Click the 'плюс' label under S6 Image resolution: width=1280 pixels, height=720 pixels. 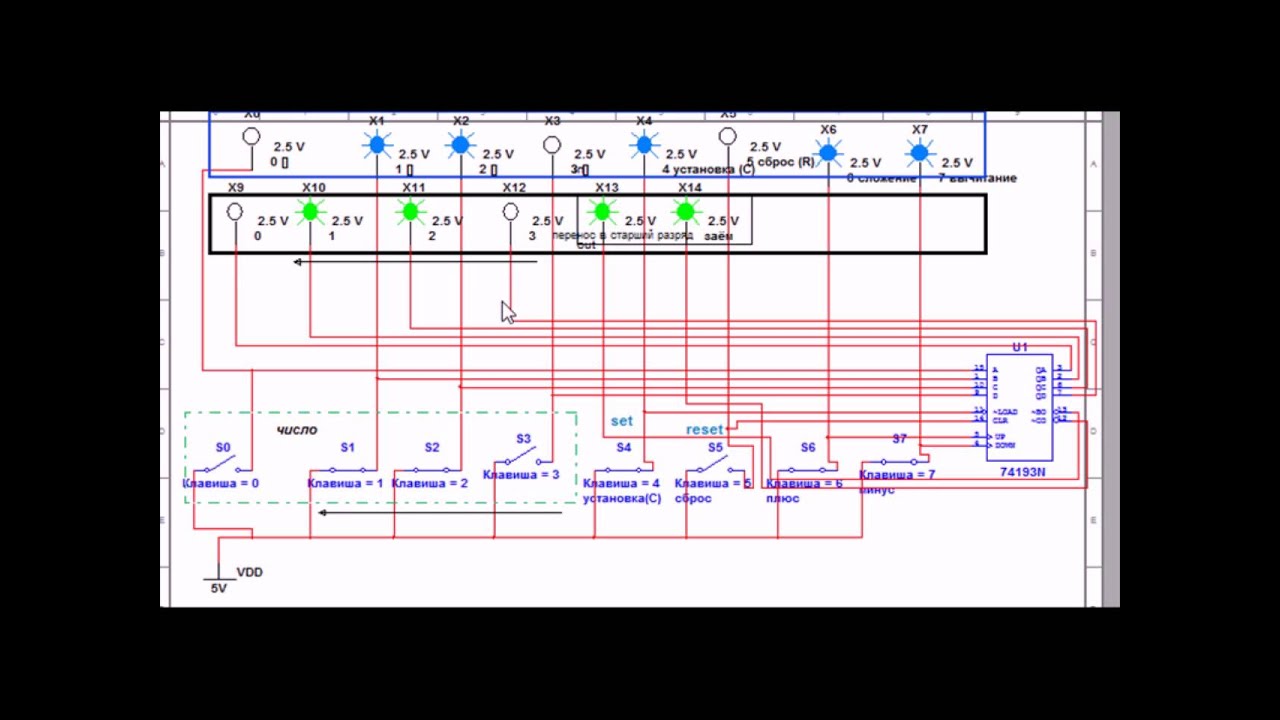(x=782, y=498)
